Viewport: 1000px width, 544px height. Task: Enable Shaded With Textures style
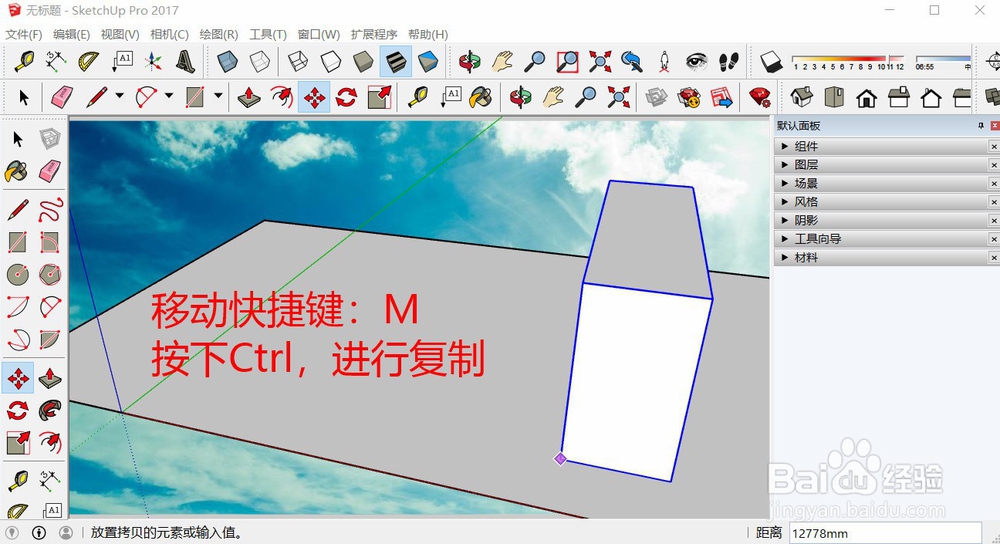pyautogui.click(x=395, y=61)
